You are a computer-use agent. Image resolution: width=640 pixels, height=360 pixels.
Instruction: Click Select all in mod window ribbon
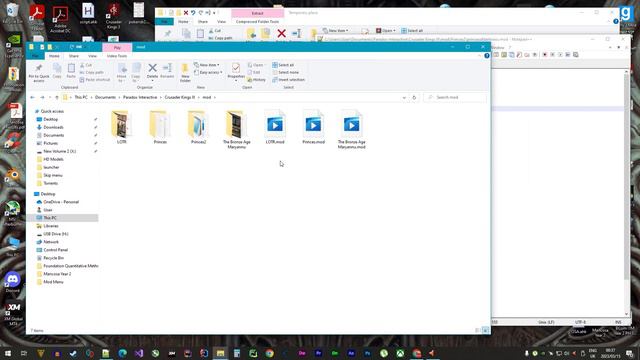click(283, 65)
